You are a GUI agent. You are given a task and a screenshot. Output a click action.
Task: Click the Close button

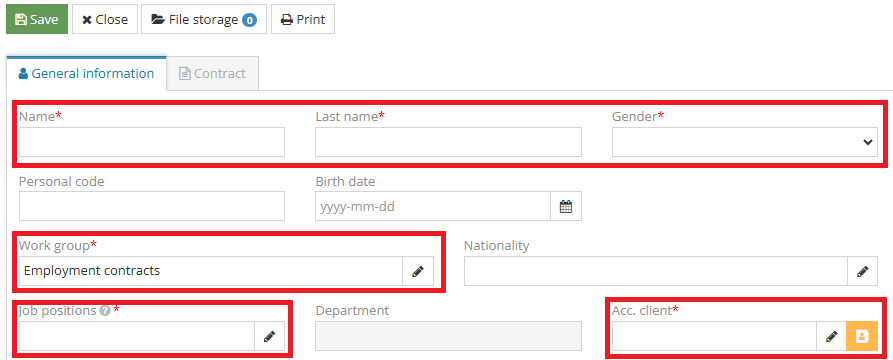tap(105, 19)
